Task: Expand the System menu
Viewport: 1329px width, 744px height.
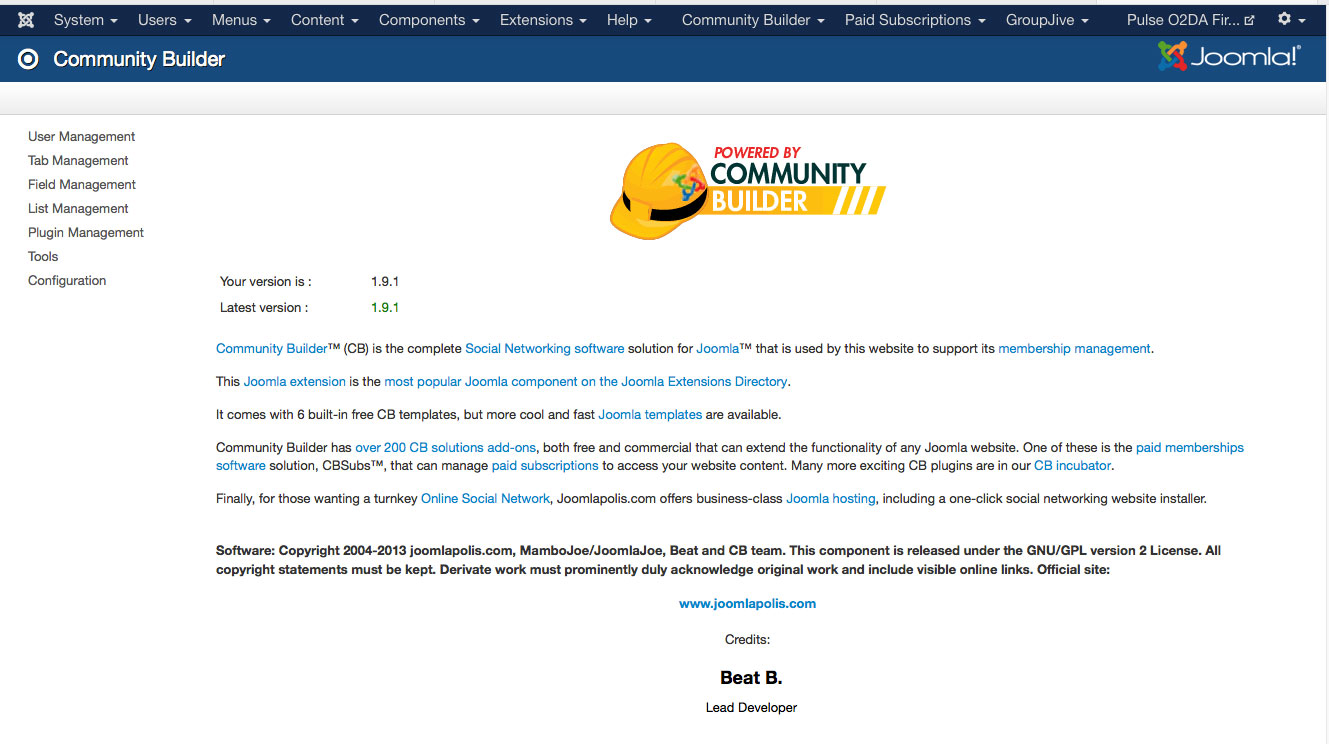Action: 85,20
